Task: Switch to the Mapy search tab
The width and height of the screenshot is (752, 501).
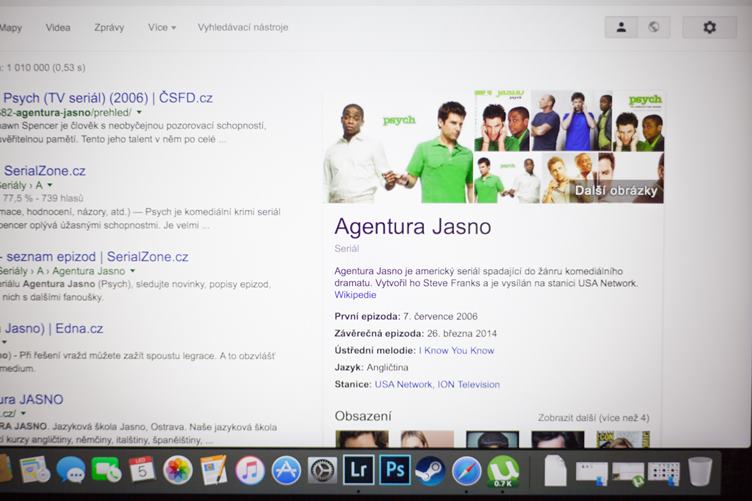Action: click(11, 28)
